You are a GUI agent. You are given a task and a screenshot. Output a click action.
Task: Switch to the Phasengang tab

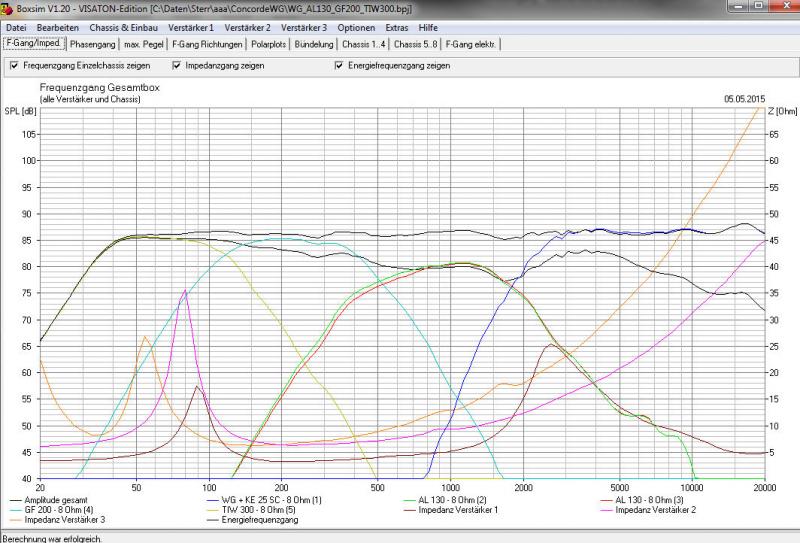93,45
